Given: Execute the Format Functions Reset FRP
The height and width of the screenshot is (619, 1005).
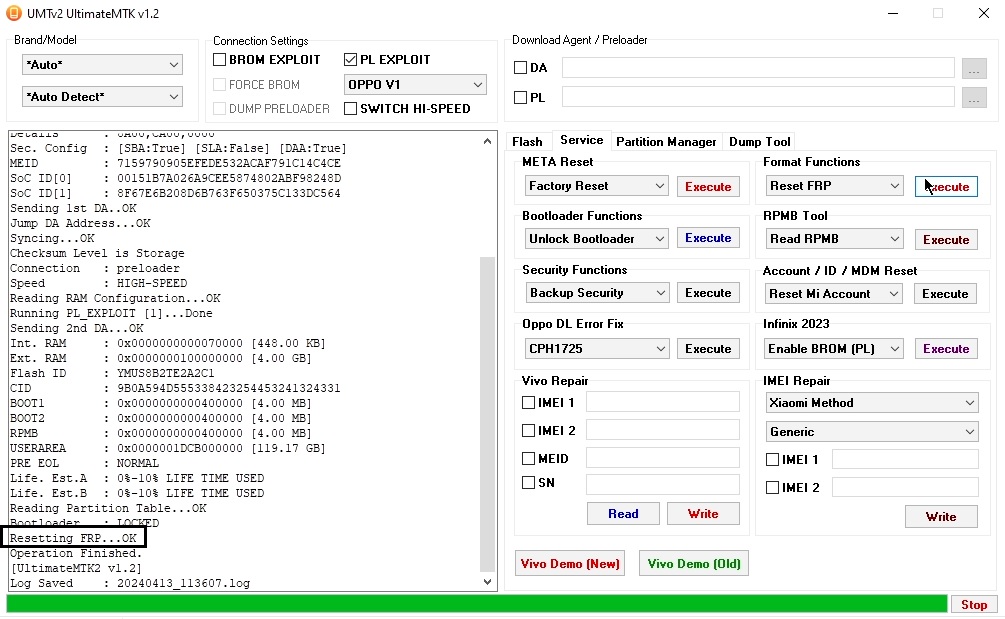Looking at the screenshot, I should 946,186.
